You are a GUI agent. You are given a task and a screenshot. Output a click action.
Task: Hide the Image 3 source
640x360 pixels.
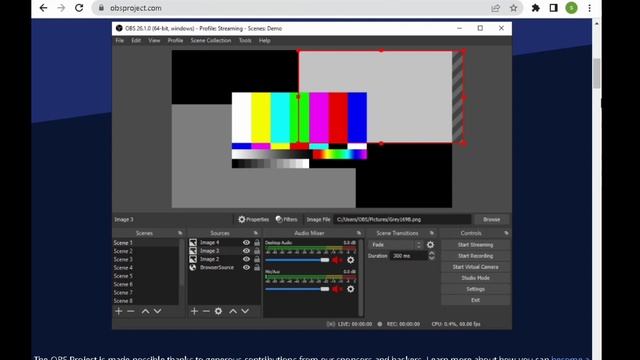[x=246, y=251]
